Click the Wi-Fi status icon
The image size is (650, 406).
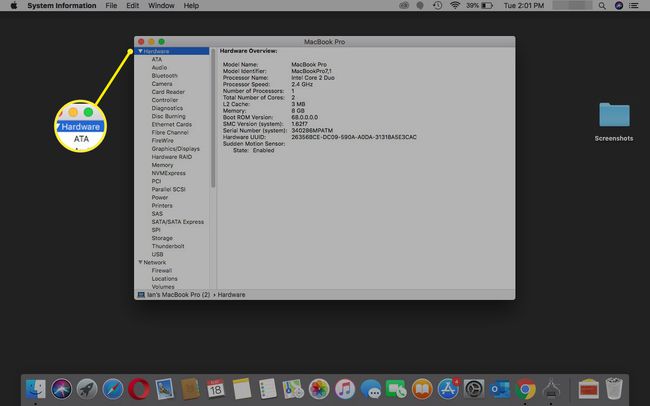pos(455,5)
